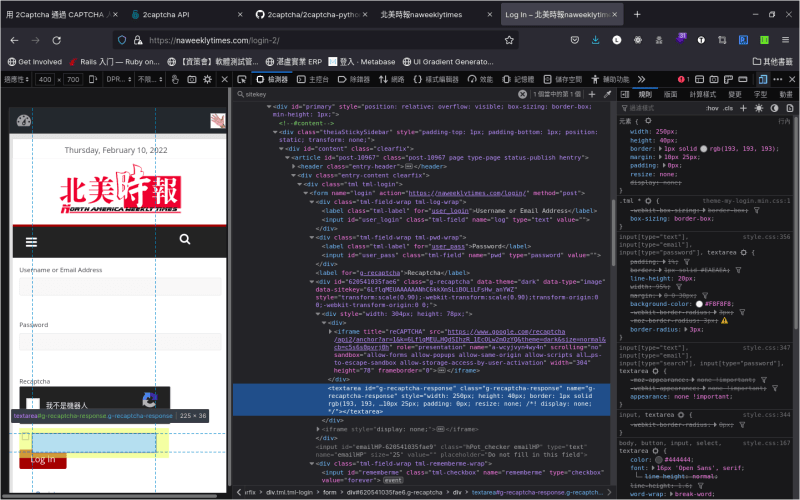
Task: Click the Get Involved bookmark
Action: pyautogui.click(x=35, y=62)
